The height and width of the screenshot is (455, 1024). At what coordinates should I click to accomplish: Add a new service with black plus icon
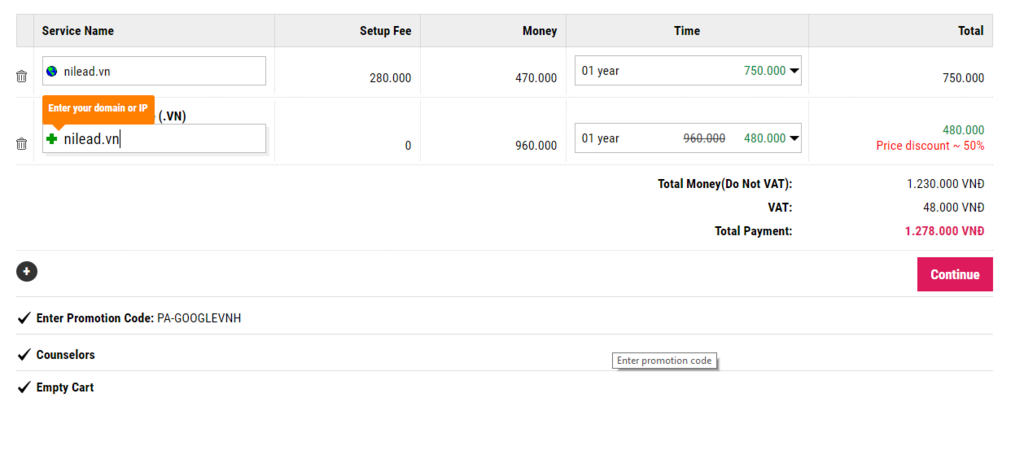point(27,272)
